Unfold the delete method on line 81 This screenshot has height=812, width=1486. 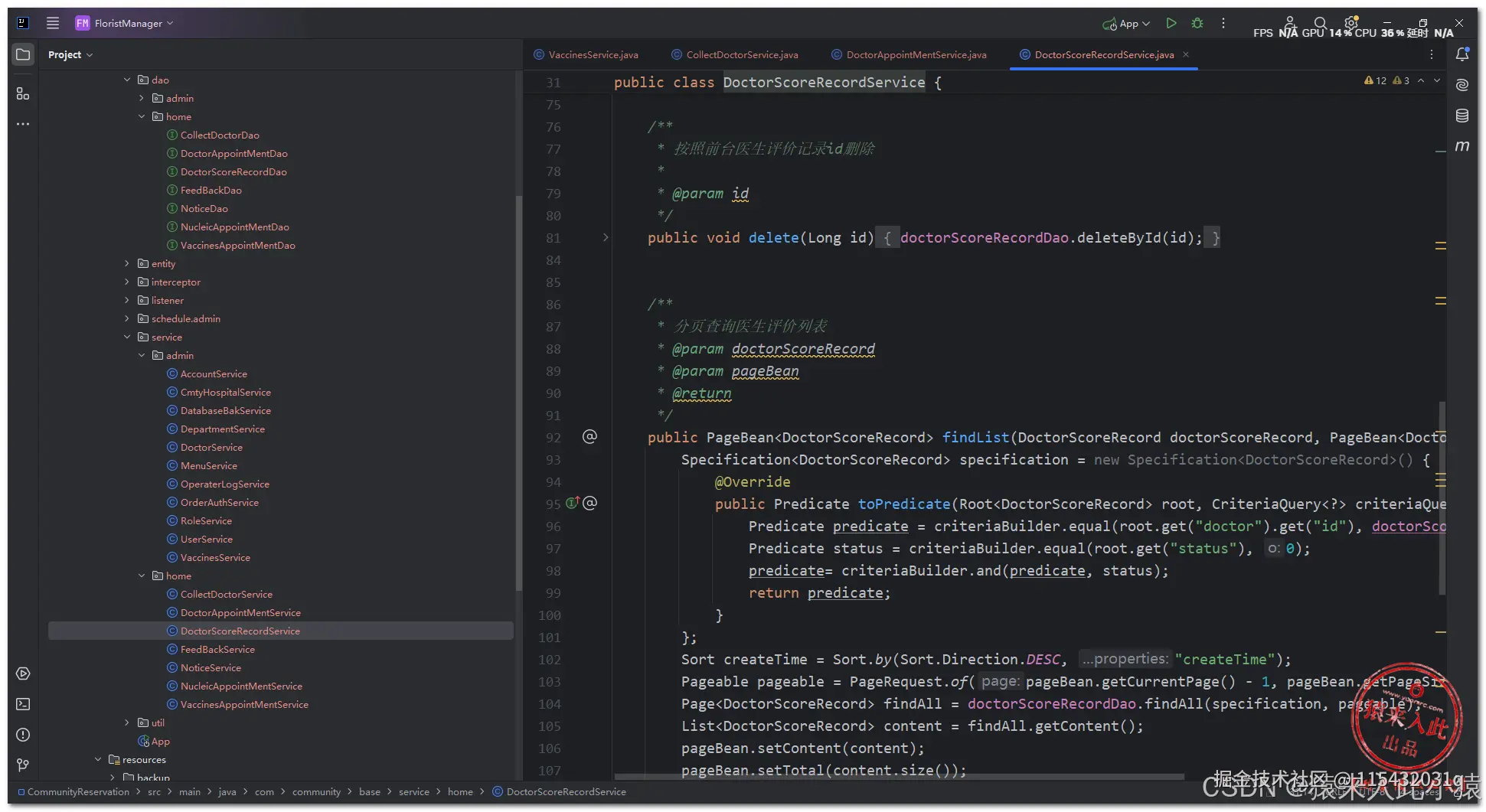[606, 237]
